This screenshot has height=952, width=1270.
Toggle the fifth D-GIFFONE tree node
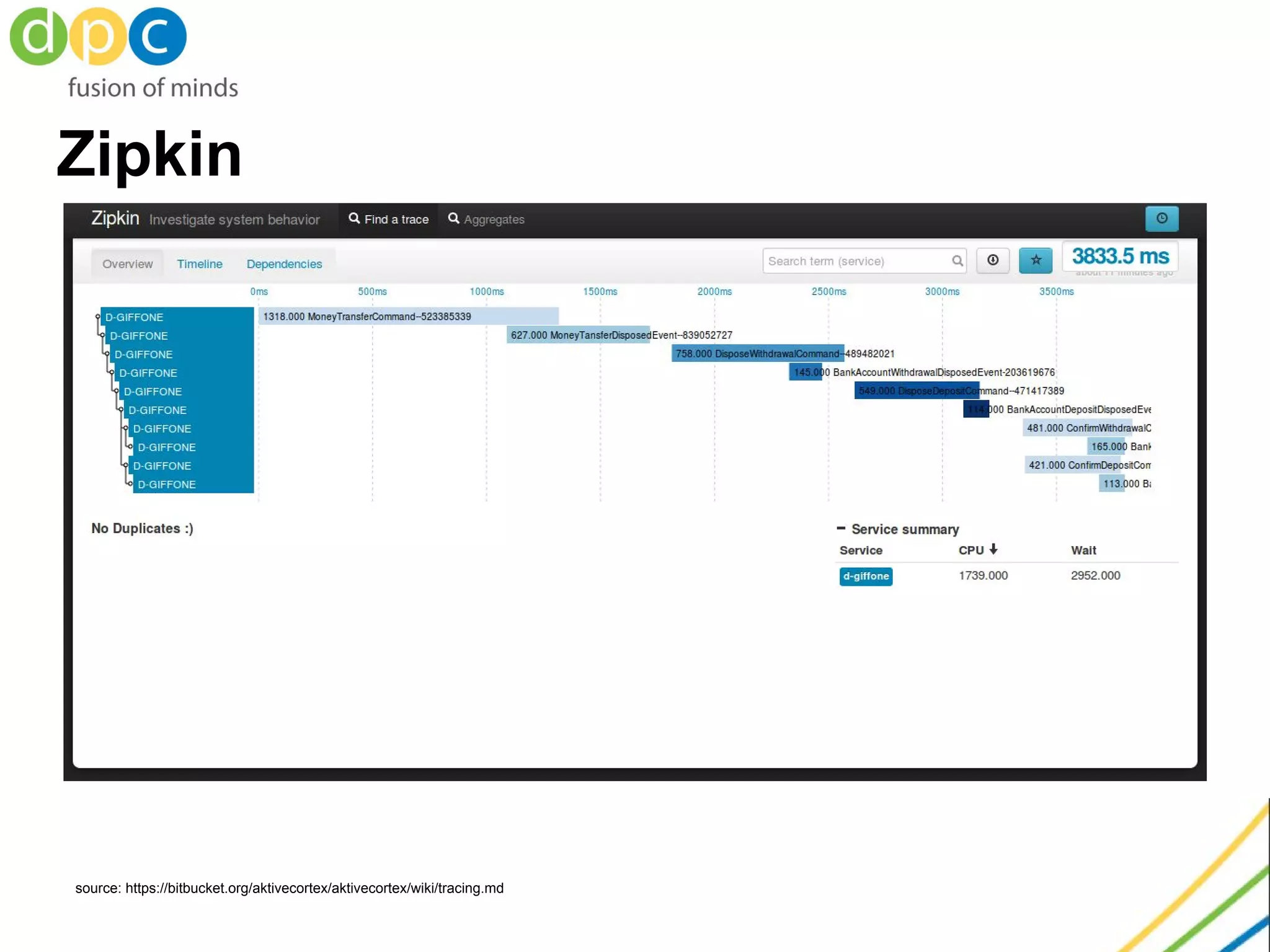(116, 392)
